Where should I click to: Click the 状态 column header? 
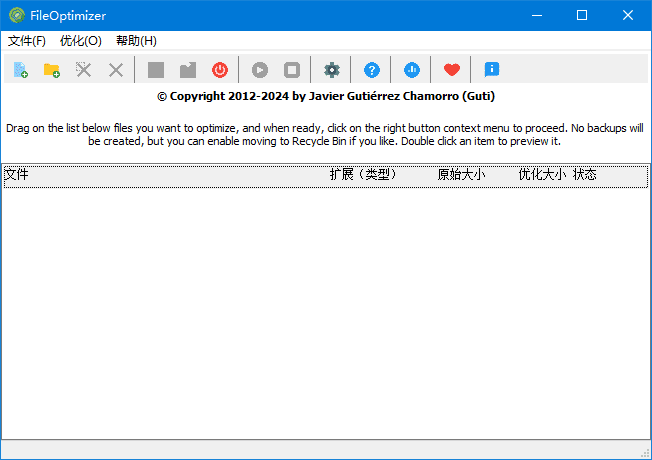point(585,175)
